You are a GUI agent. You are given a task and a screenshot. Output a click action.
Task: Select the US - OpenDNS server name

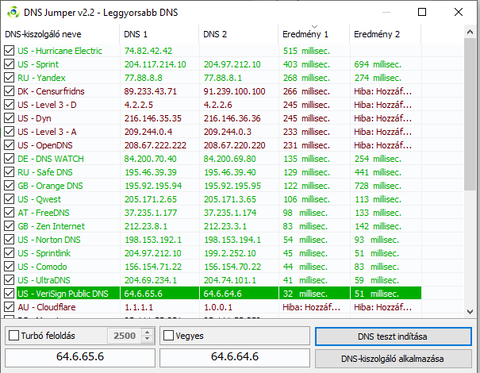click(x=45, y=145)
